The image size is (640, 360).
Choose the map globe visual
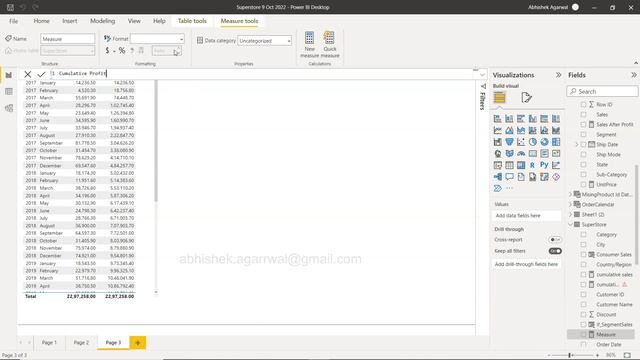click(x=498, y=153)
